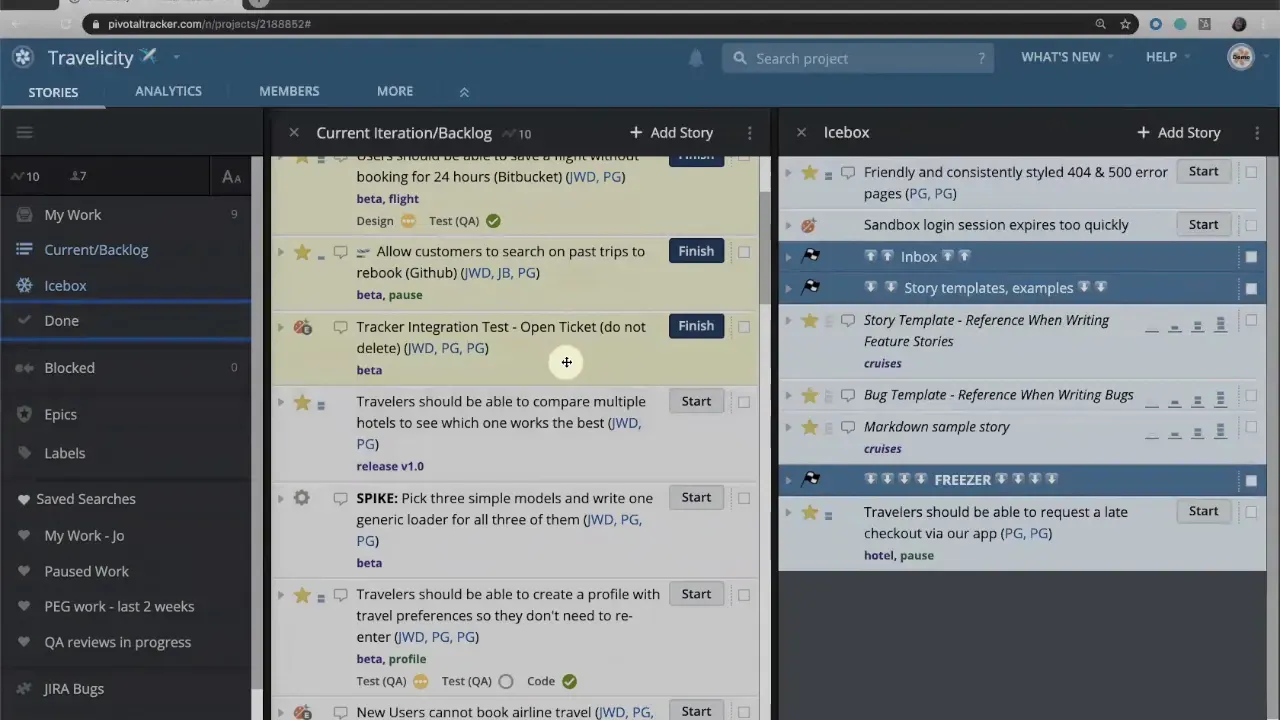Click Finish on the past trips rebook story
Image resolution: width=1280 pixels, height=720 pixels.
pyautogui.click(x=696, y=251)
